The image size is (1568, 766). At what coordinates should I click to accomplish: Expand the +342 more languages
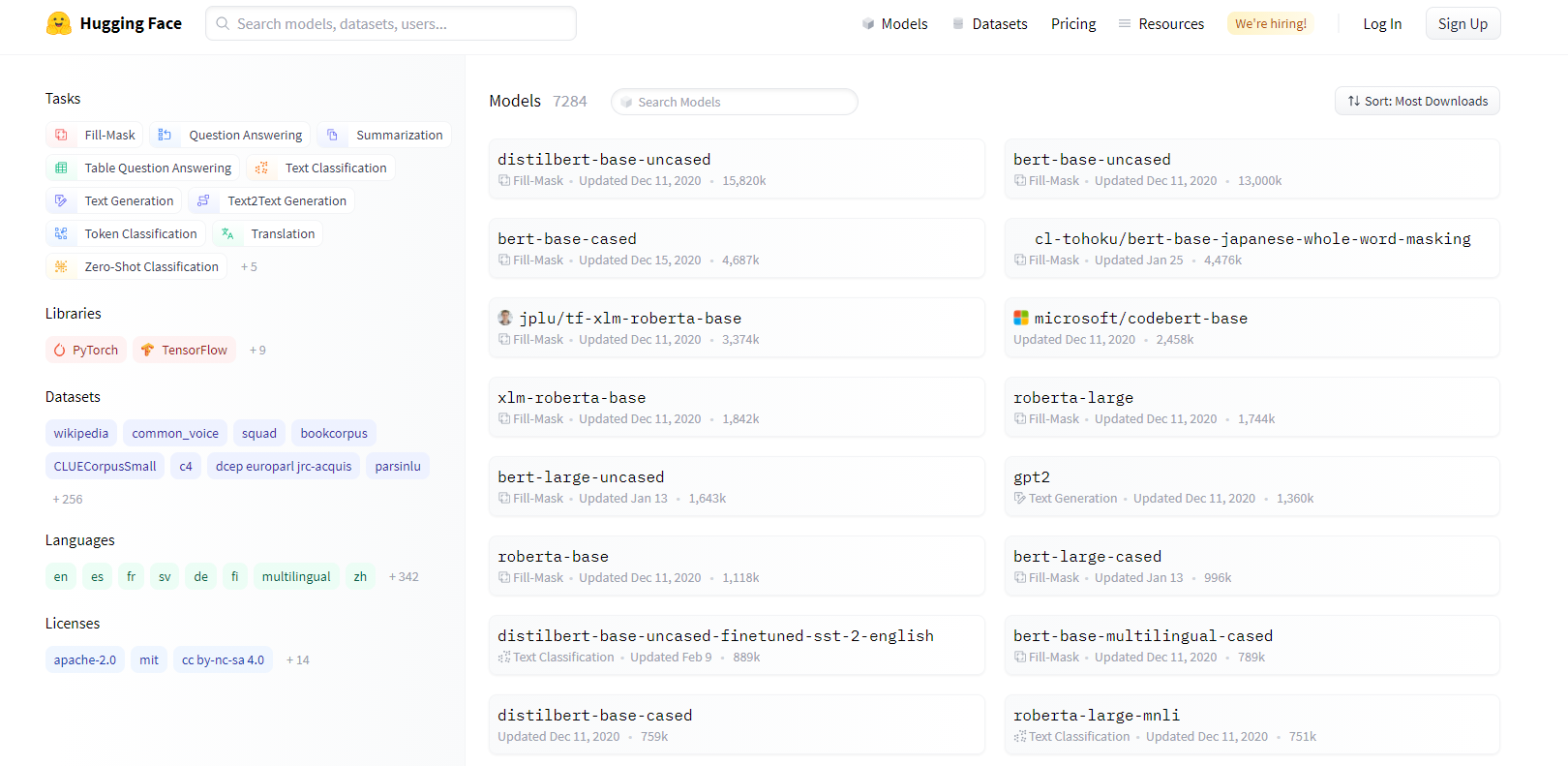[404, 576]
